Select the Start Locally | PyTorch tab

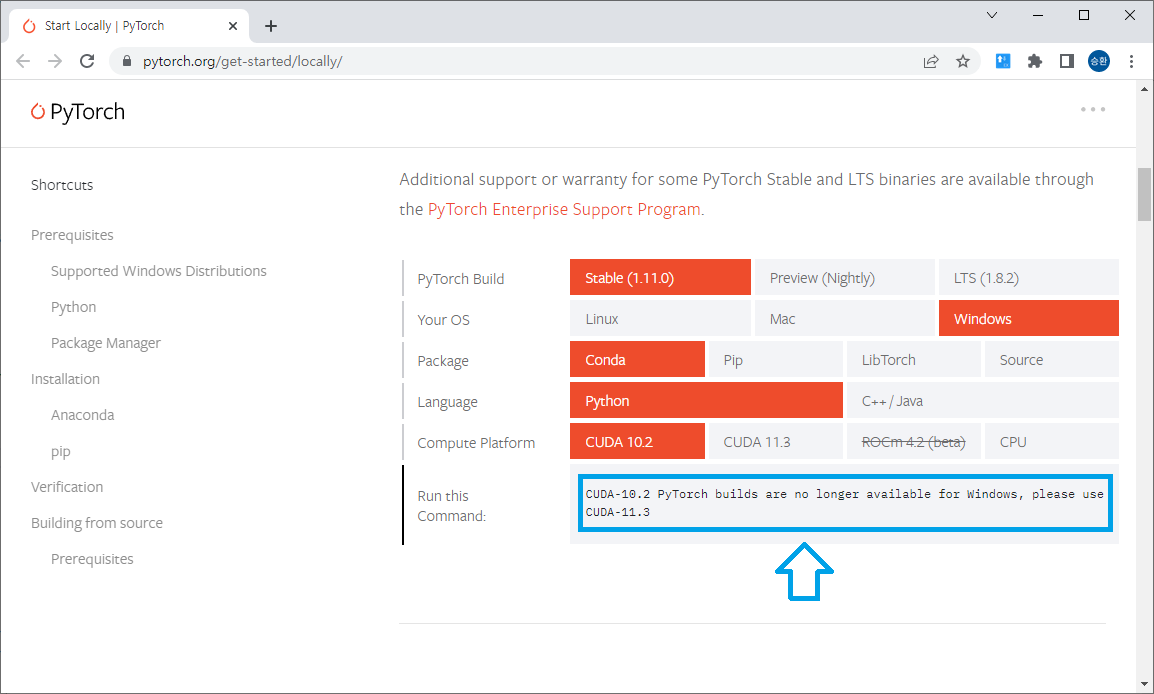point(129,26)
